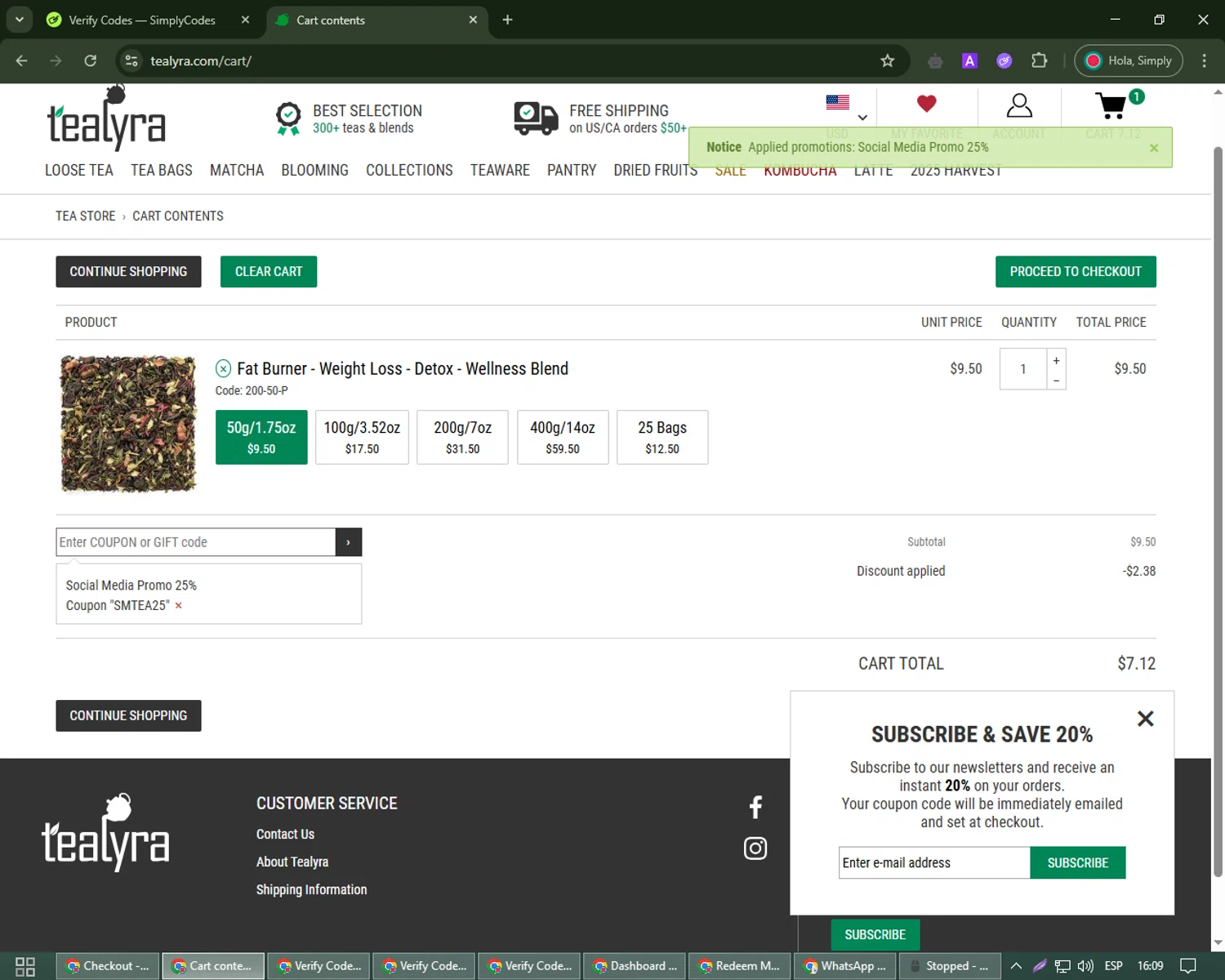
Task: Click the Fat Burner tea thumbnail
Action: coord(128,423)
